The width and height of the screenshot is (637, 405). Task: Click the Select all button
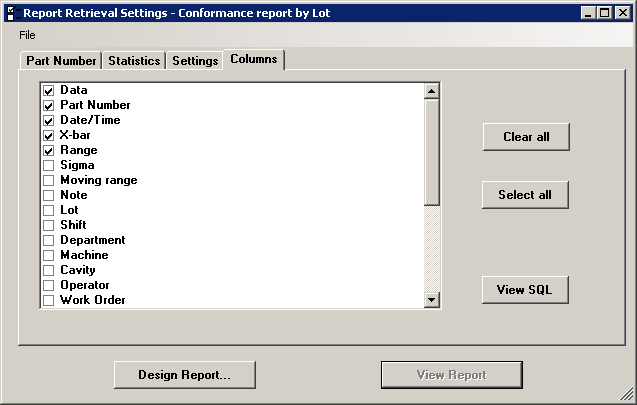click(x=525, y=195)
